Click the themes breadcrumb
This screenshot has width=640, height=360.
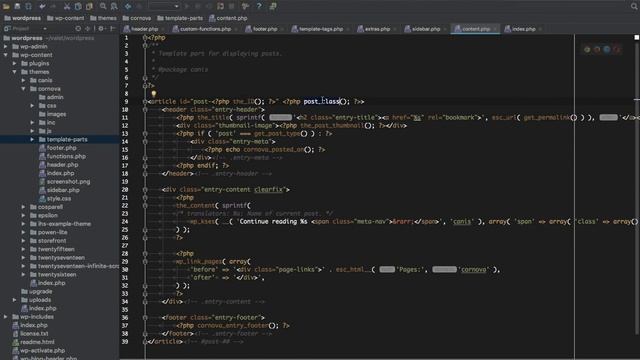coord(103,18)
